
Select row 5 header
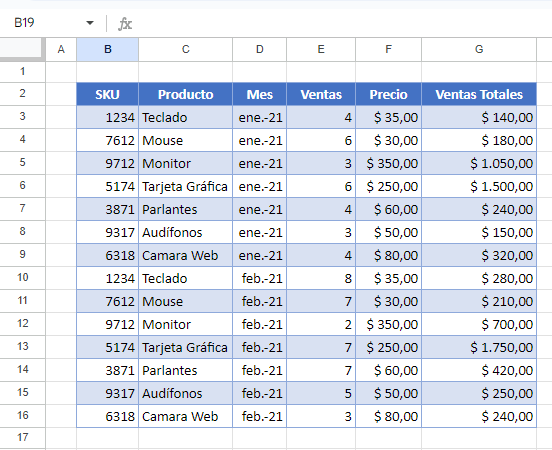pos(23,163)
